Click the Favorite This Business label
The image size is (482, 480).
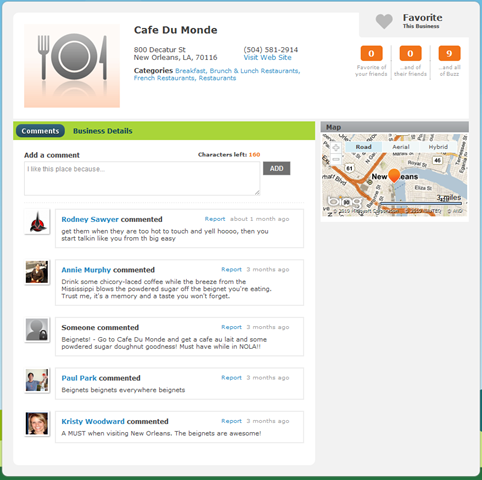422,21
